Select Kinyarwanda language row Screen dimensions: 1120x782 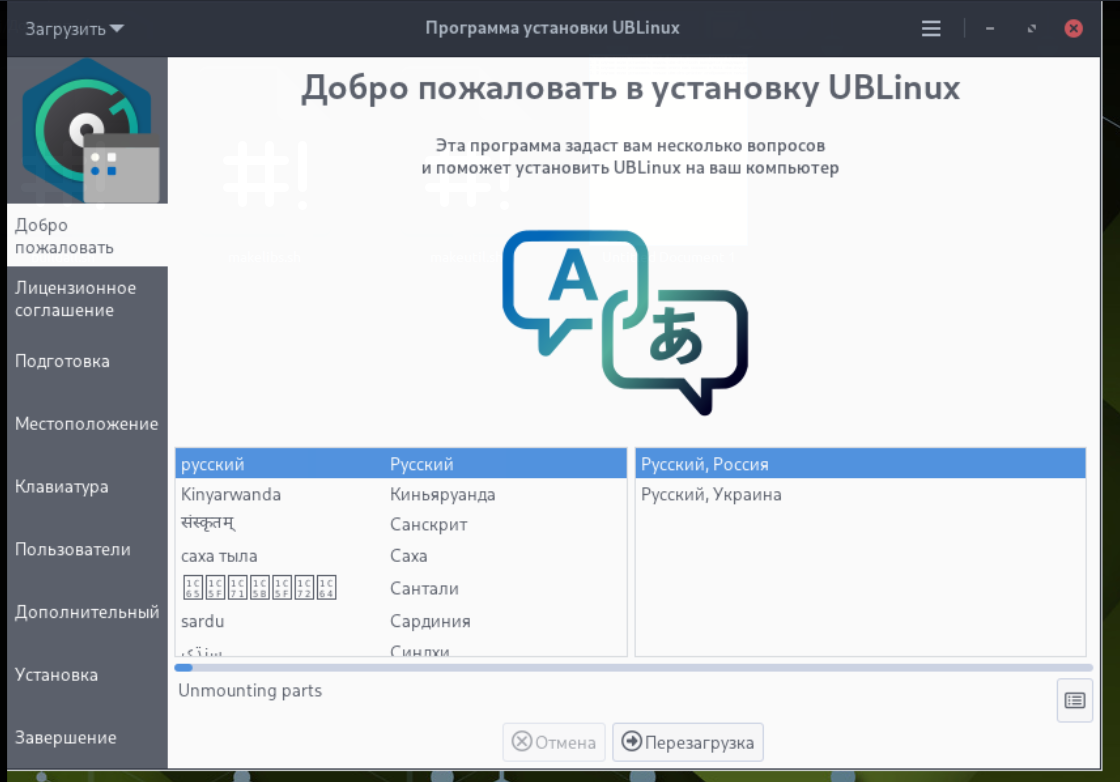[x=401, y=494]
